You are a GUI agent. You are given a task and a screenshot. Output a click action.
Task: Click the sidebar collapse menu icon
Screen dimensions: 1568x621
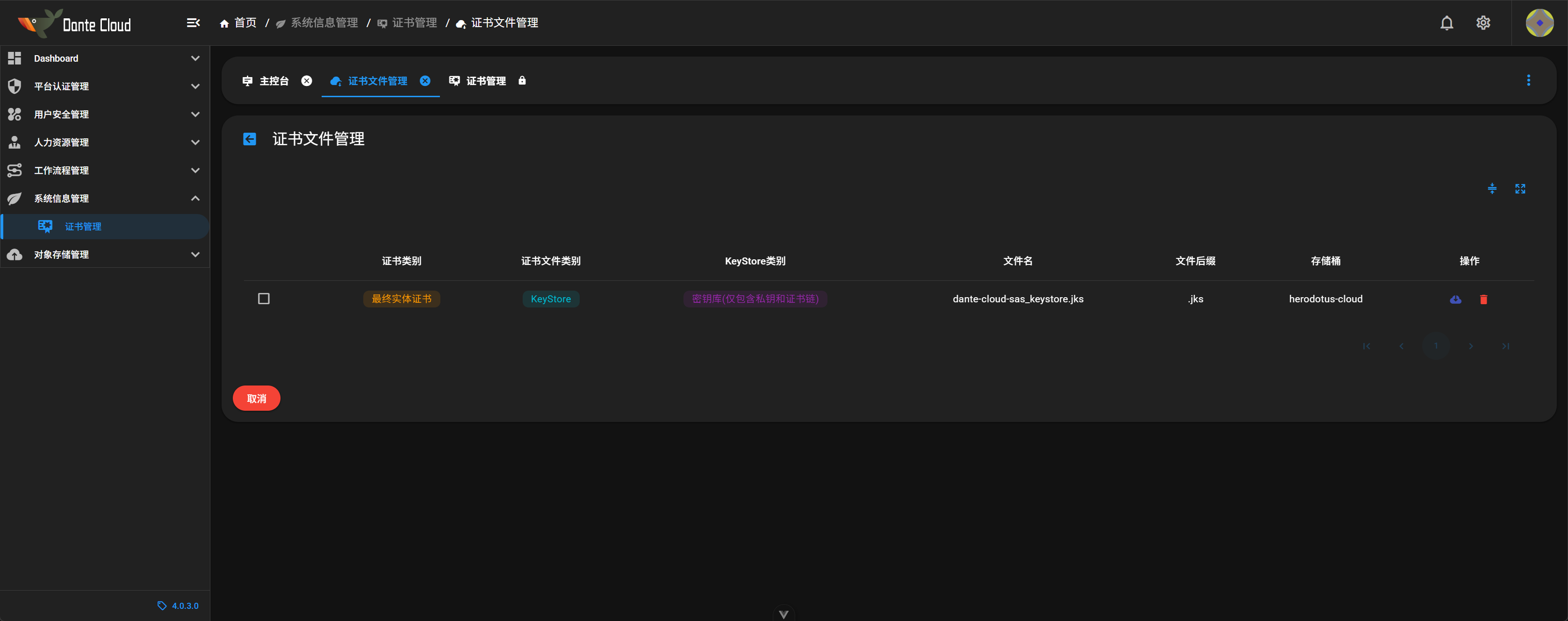[193, 23]
